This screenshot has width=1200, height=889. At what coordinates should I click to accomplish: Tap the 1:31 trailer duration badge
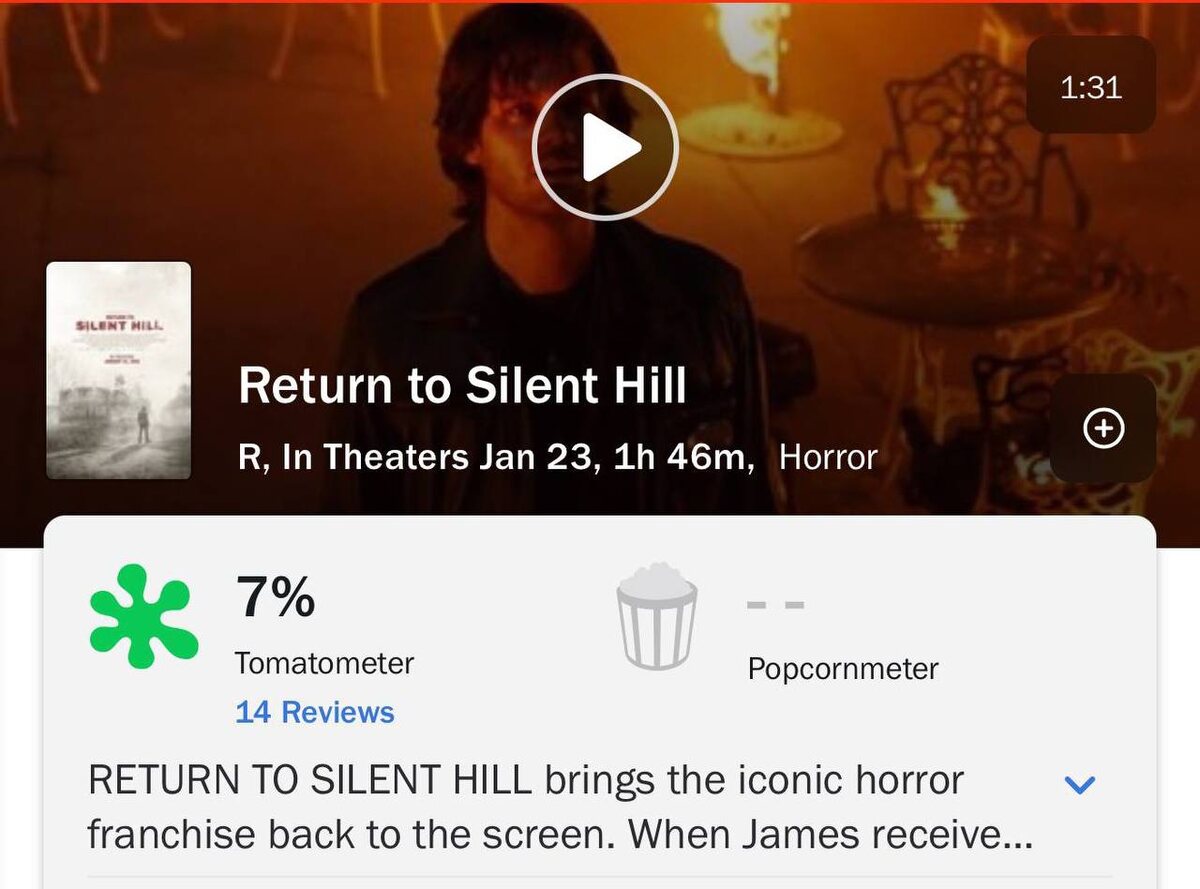(1091, 86)
